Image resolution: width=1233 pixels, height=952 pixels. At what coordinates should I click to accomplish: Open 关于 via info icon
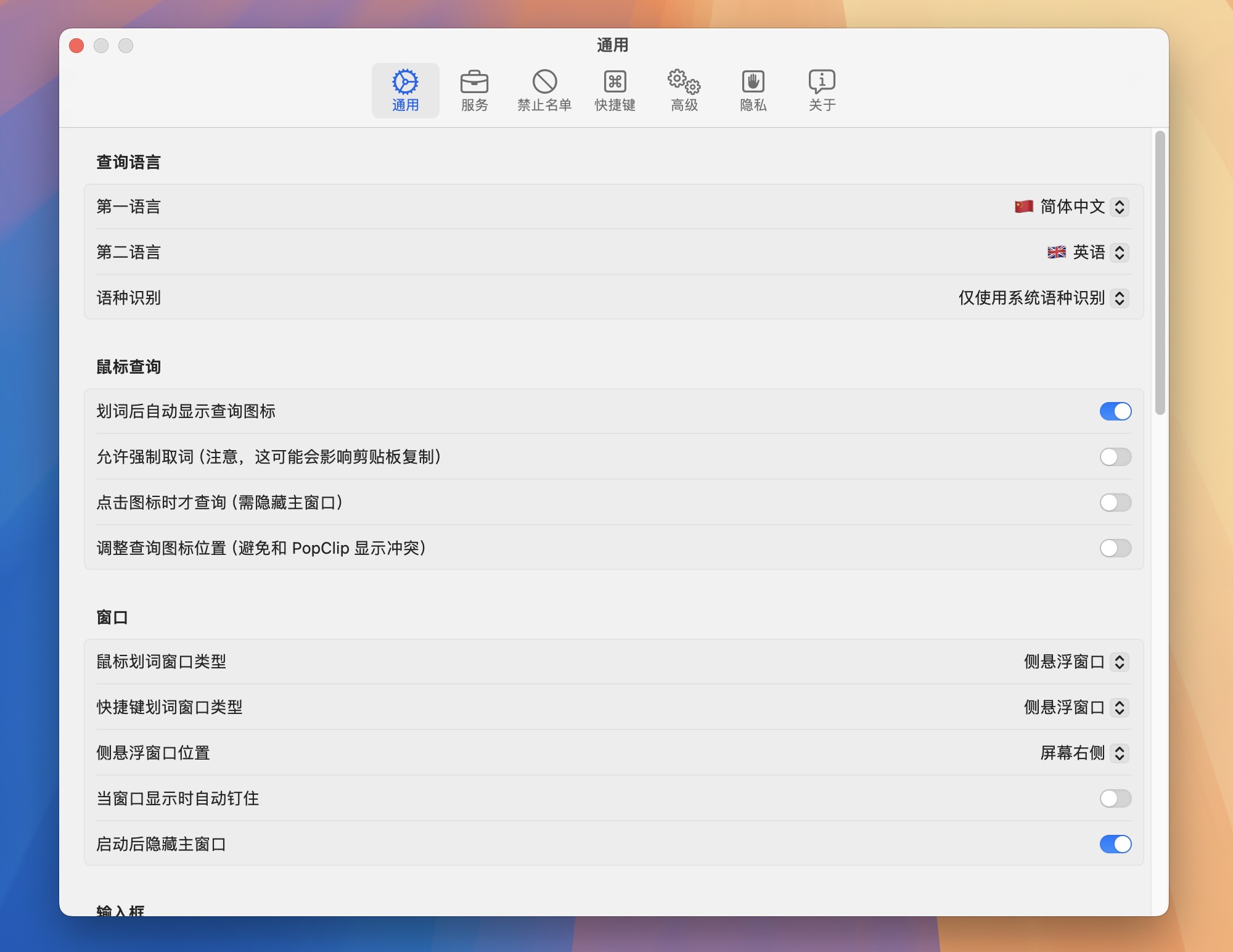(x=822, y=89)
